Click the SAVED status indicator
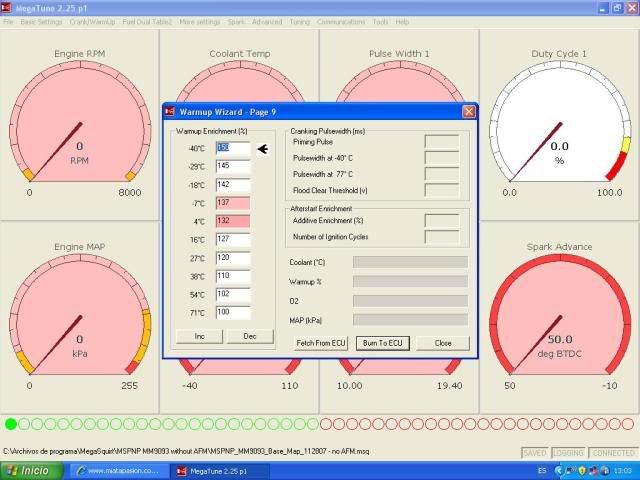 coord(535,453)
